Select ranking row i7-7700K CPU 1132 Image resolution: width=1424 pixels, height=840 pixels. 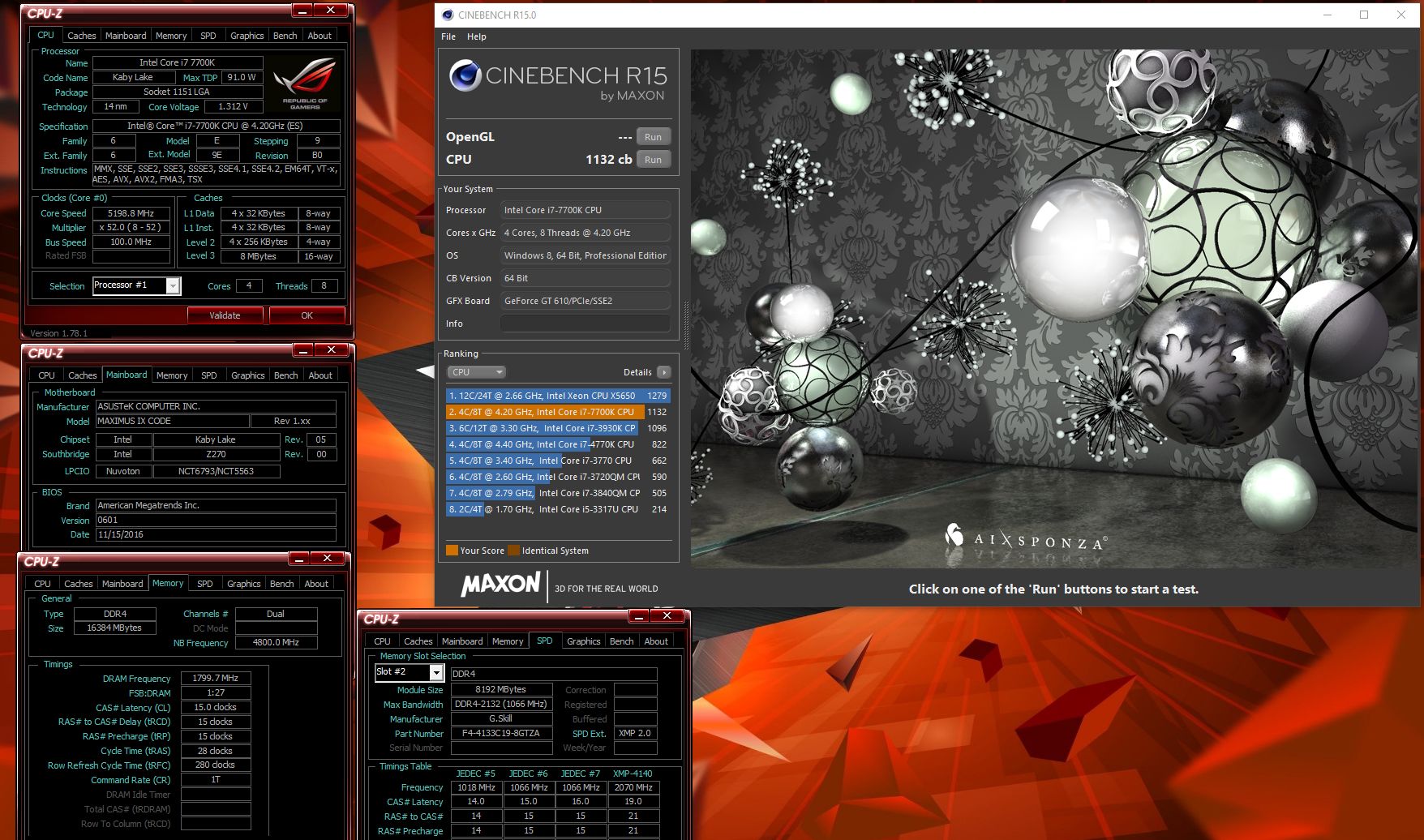point(557,412)
